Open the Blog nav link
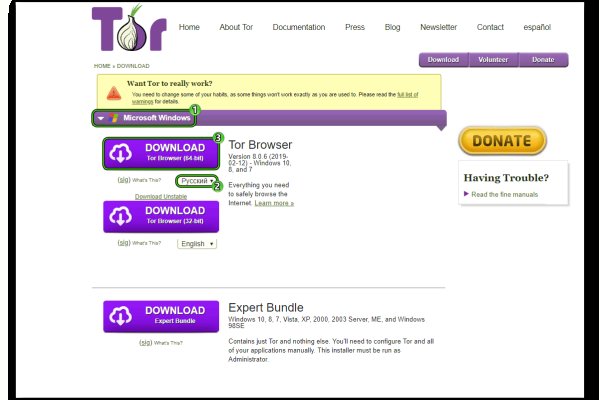Screen dimensions: 600x400 (392, 27)
